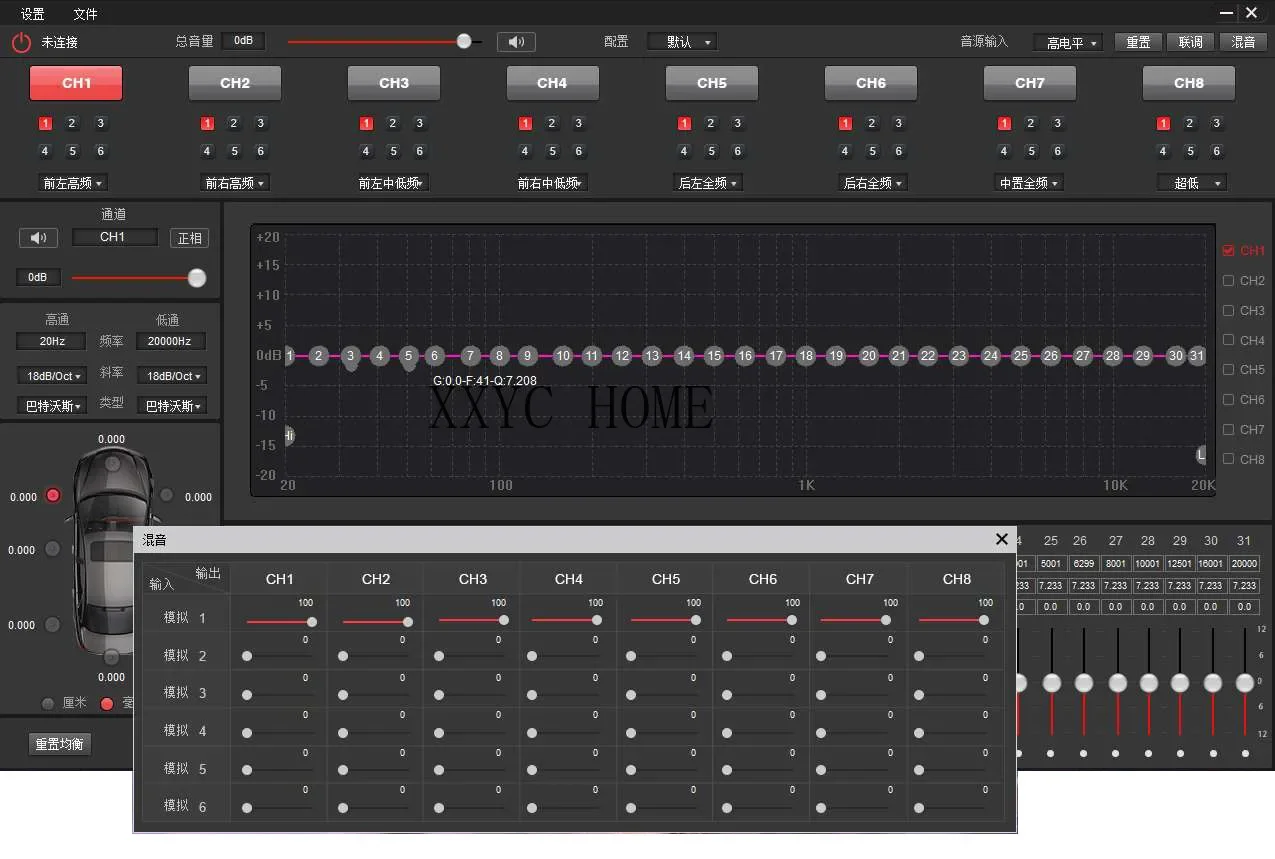Switch to channel CH3

[394, 83]
